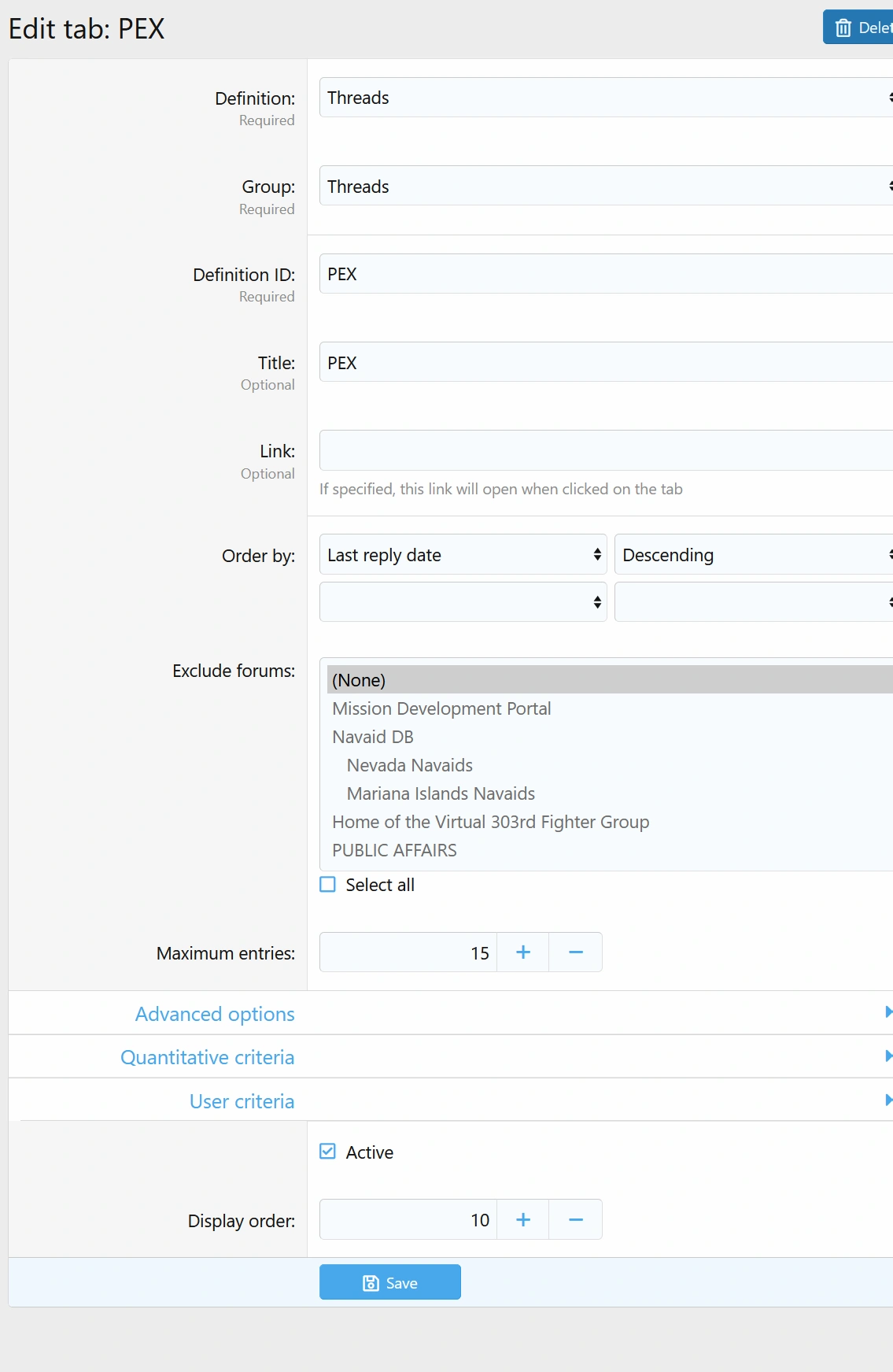Select Nevada Navaids forum in list
Screen dimensions: 893x1372
click(x=410, y=765)
